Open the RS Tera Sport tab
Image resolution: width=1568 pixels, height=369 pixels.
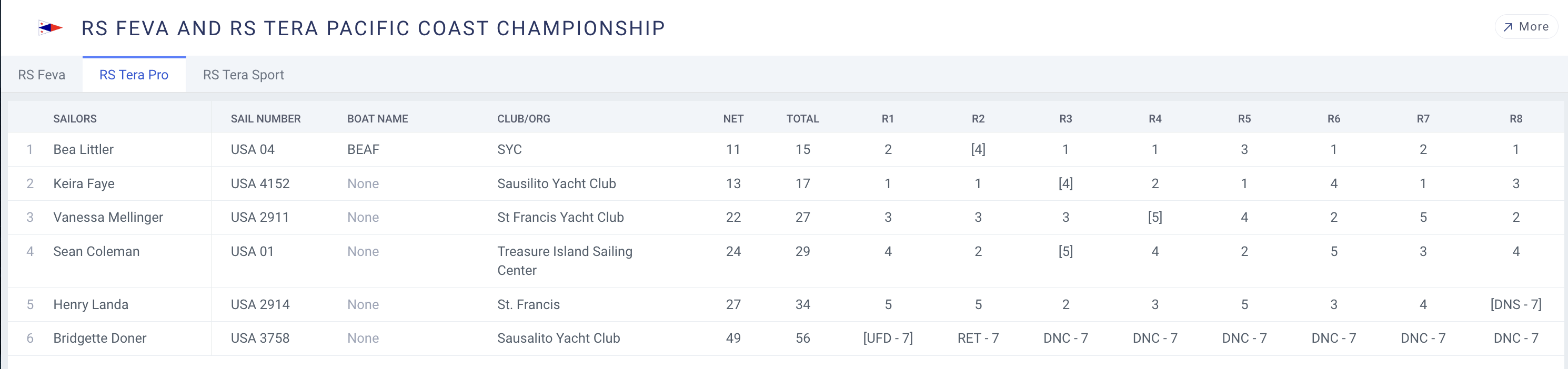[244, 75]
